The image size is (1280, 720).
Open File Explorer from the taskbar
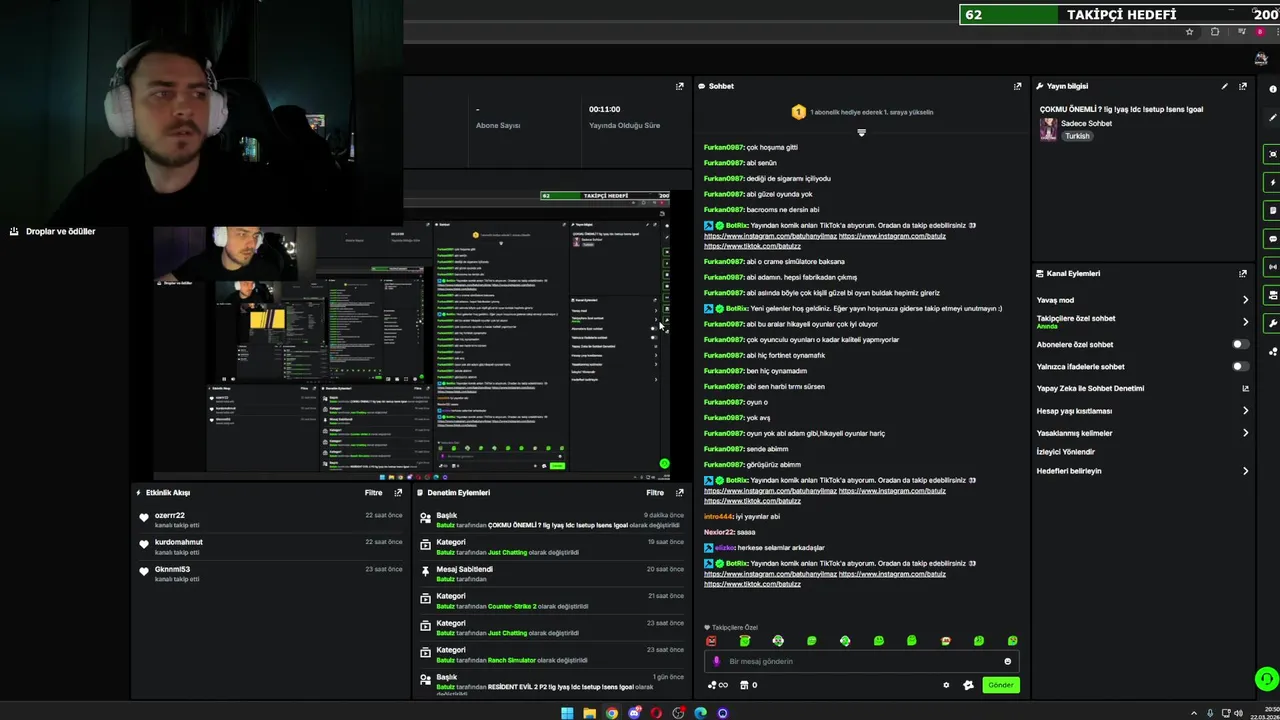coord(589,713)
